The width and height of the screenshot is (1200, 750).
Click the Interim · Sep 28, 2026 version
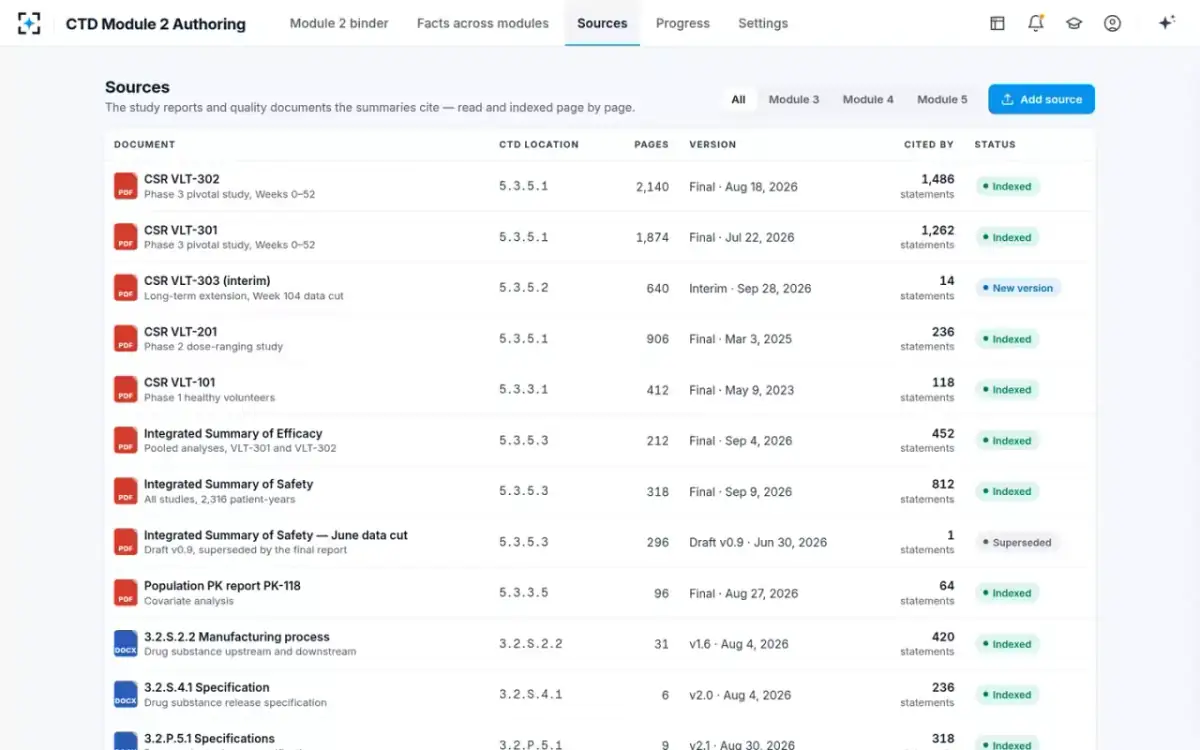click(x=750, y=288)
